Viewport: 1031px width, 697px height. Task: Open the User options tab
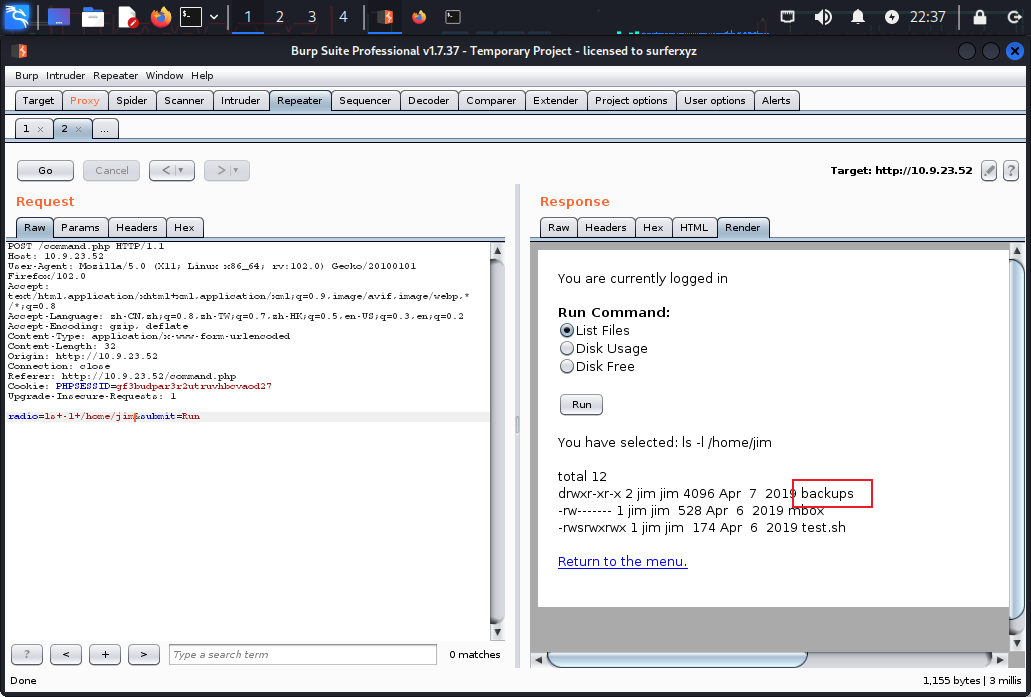(715, 101)
